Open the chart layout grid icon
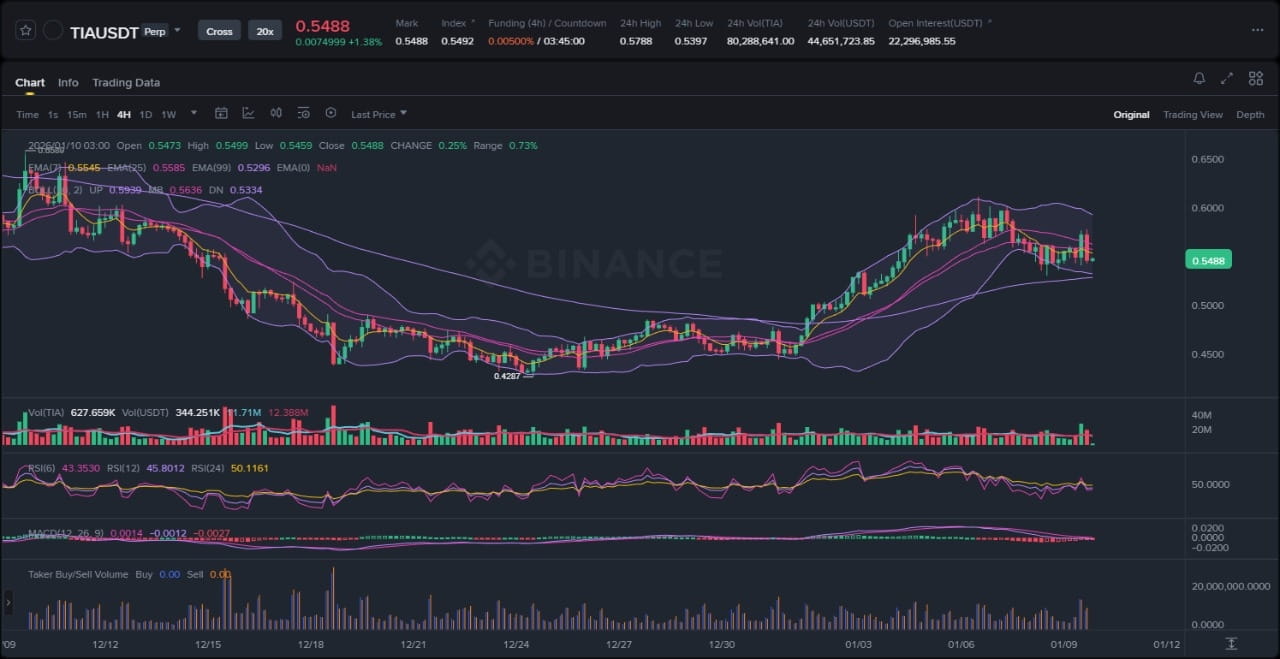This screenshot has height=659, width=1280. (1256, 78)
